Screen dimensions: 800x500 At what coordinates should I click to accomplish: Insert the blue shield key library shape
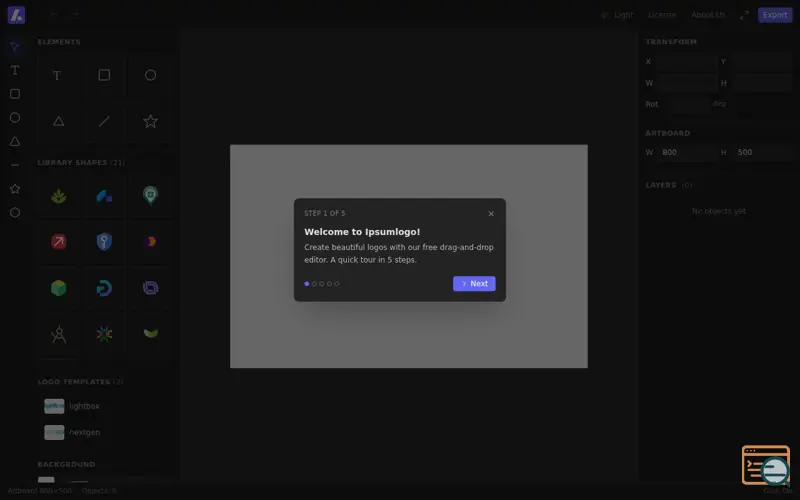[x=104, y=242]
